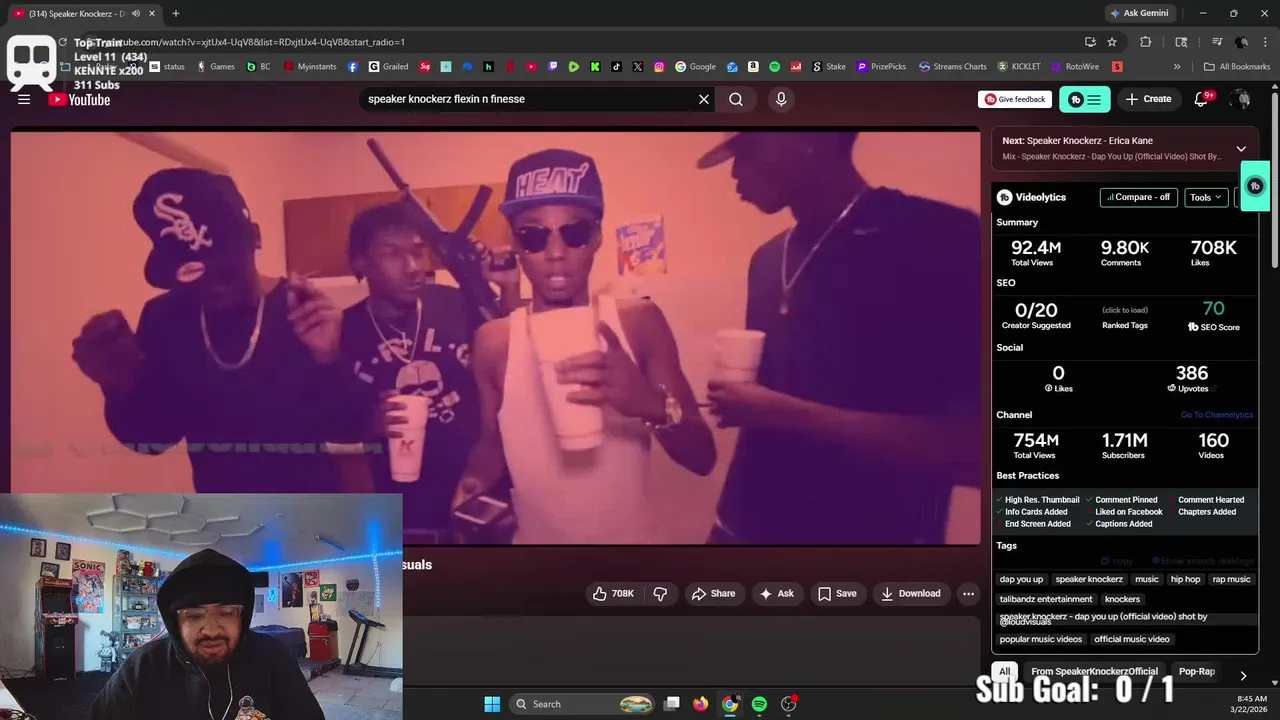Go to the YouTube home logo
This screenshot has width=1280, height=720.
pos(79,99)
